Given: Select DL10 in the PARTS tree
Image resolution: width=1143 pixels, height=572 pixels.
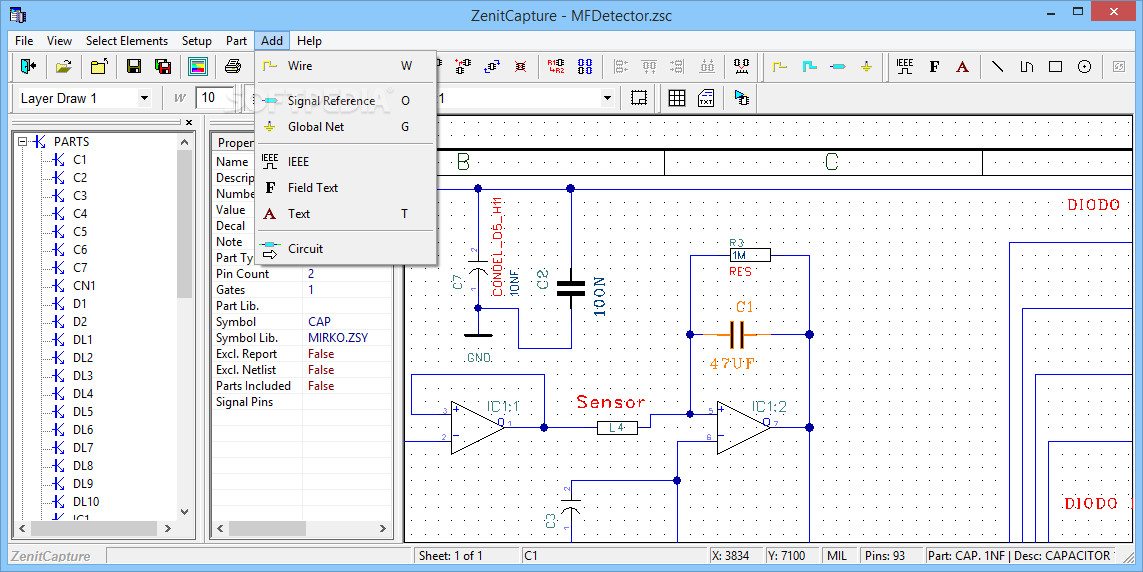Looking at the screenshot, I should click(x=86, y=501).
